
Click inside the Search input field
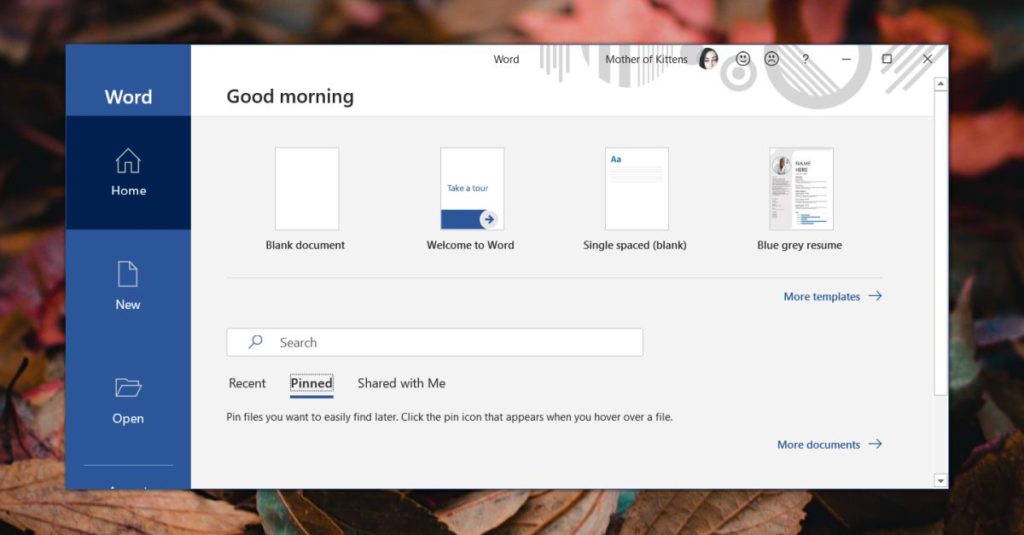coord(450,342)
